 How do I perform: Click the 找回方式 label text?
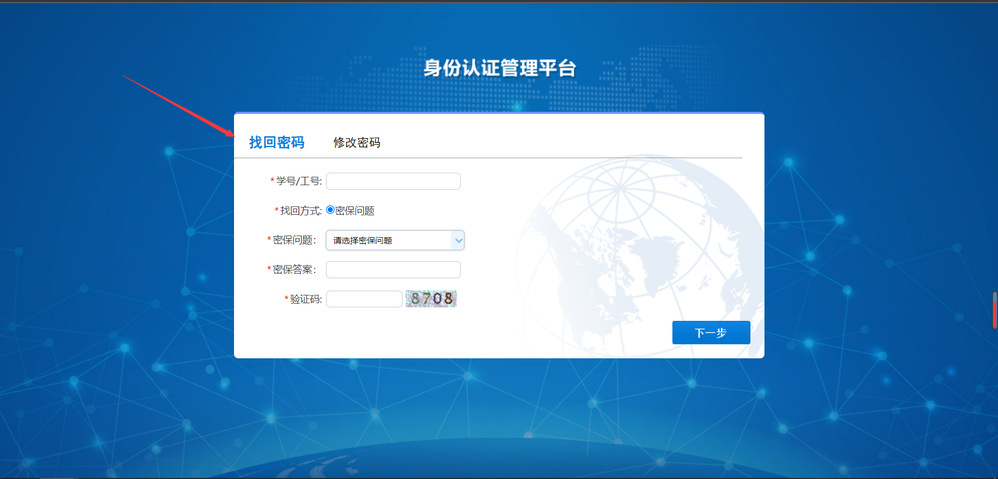pyautogui.click(x=300, y=211)
